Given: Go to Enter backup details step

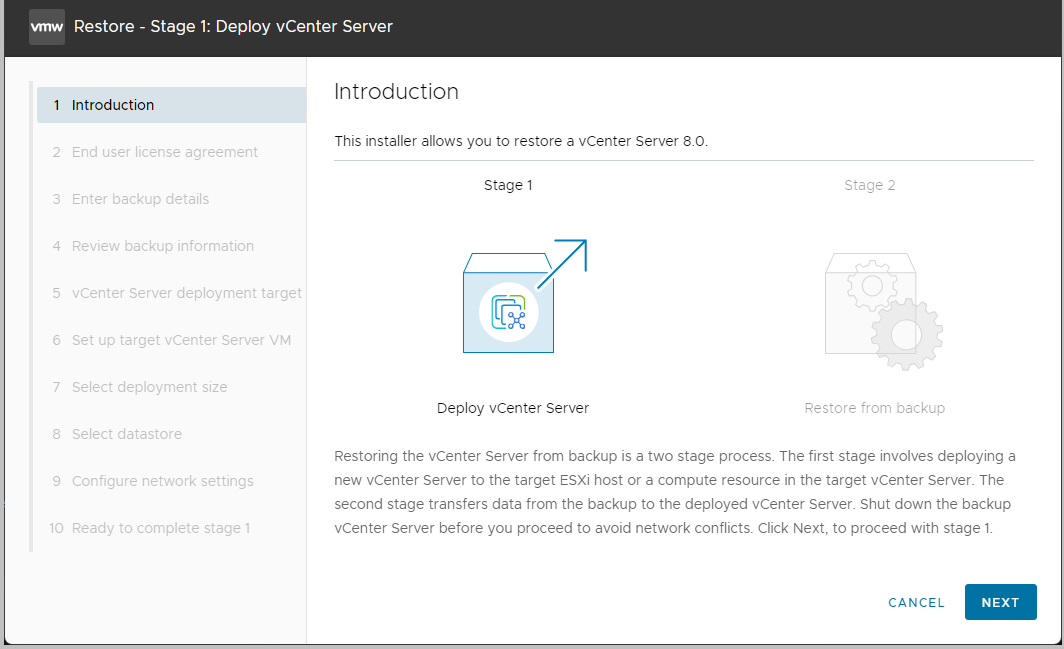Looking at the screenshot, I should [x=140, y=199].
